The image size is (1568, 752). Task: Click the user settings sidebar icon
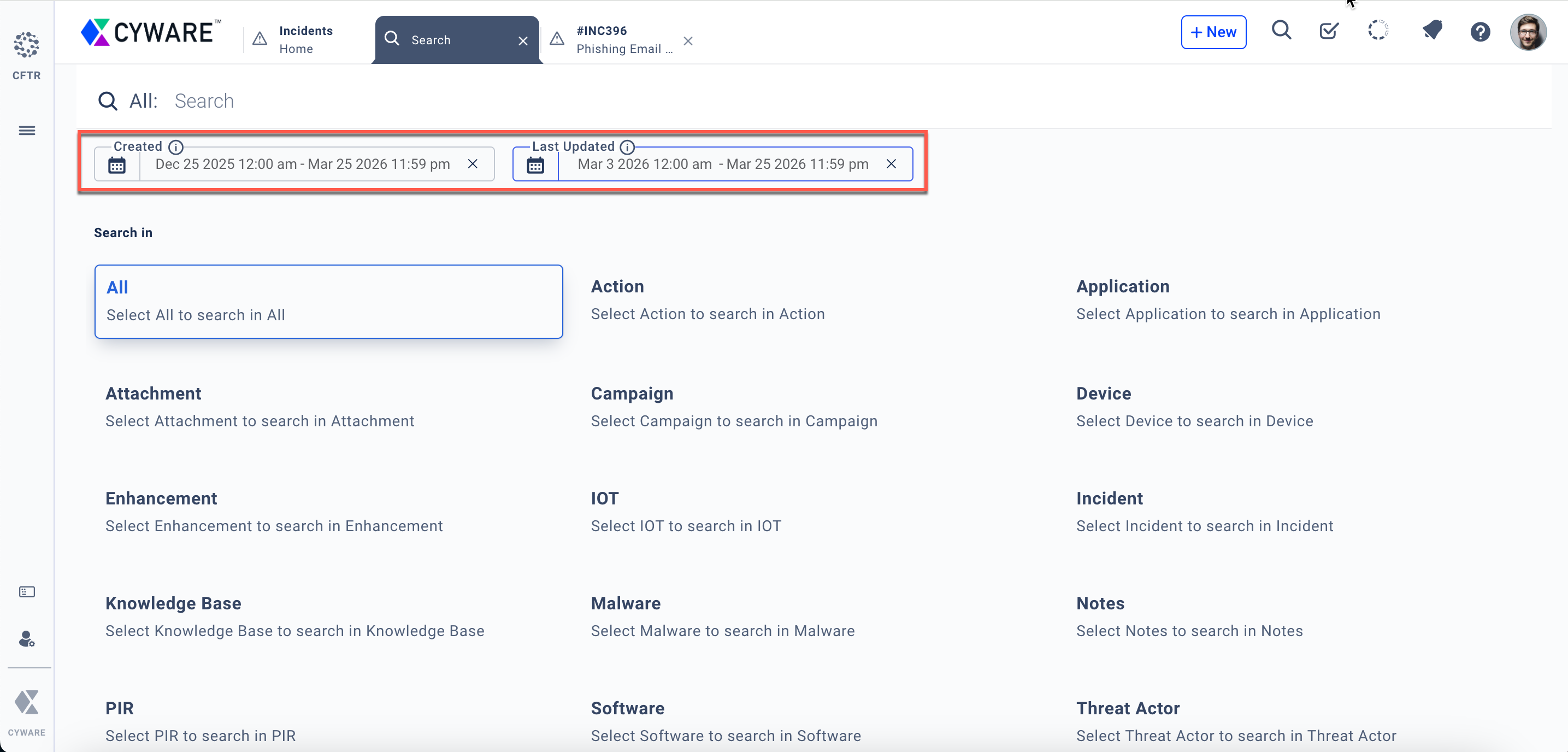tap(27, 639)
